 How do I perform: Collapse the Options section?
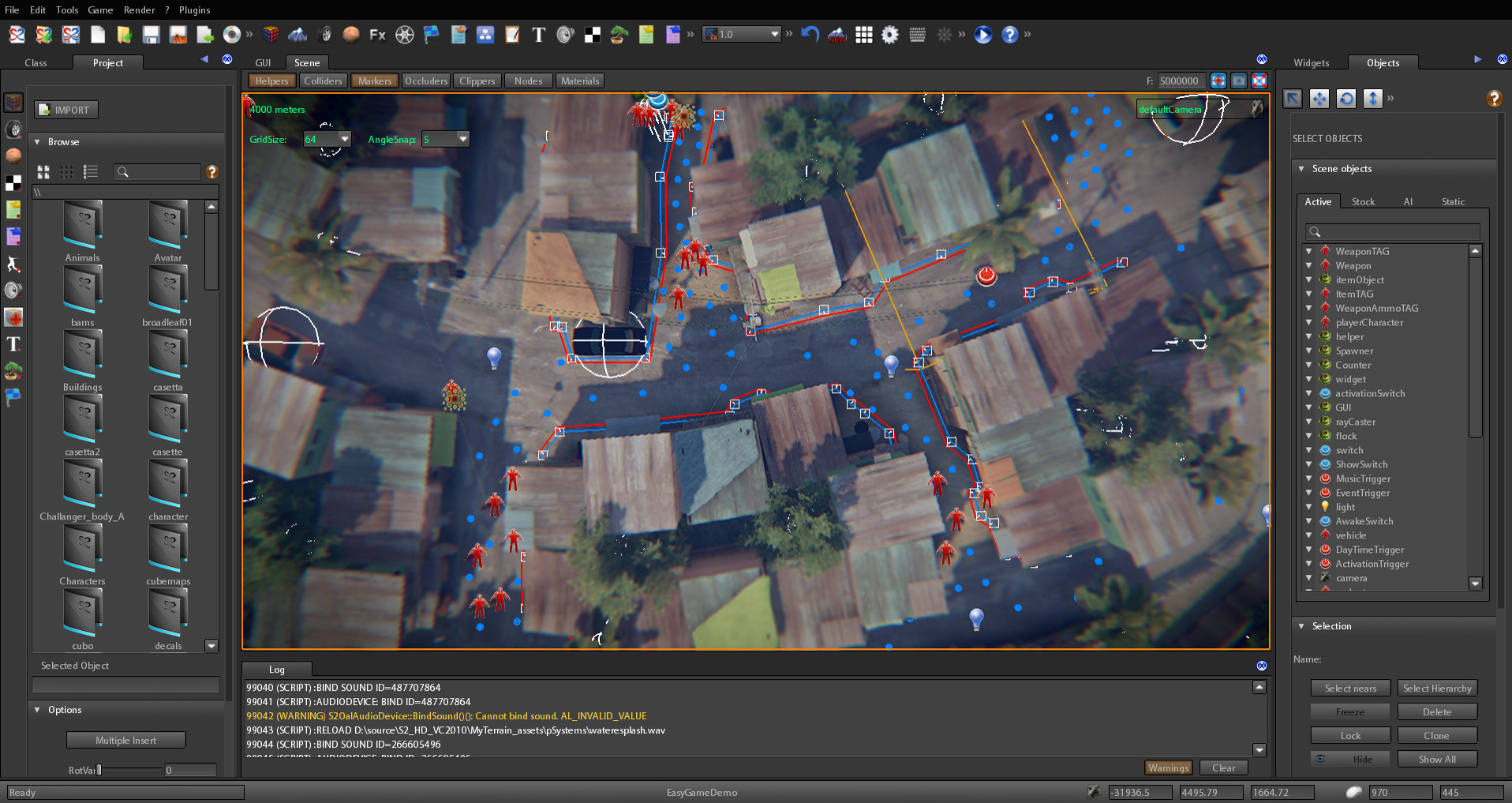(x=36, y=710)
